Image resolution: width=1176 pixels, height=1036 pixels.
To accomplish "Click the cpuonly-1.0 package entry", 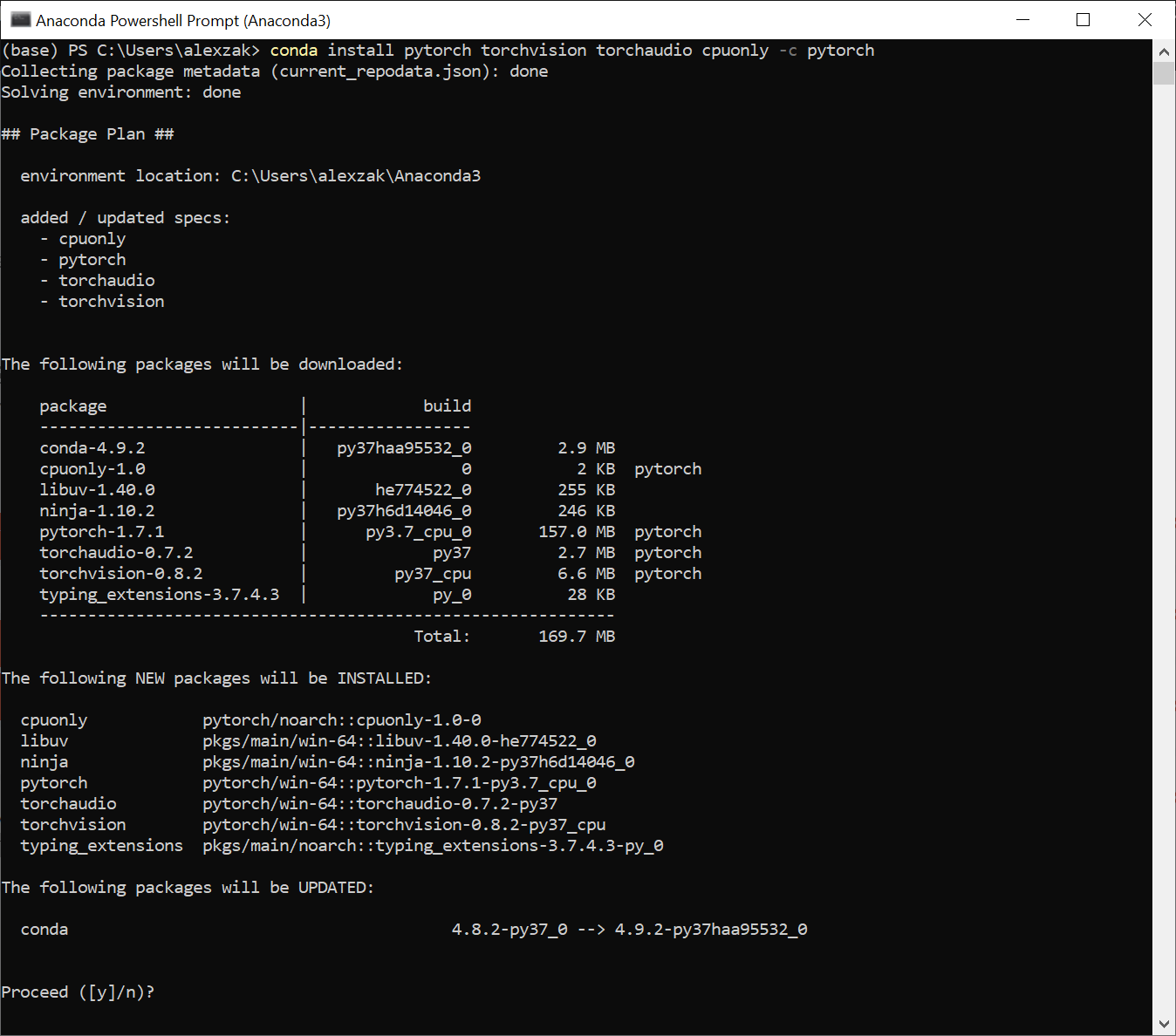I will pos(92,468).
